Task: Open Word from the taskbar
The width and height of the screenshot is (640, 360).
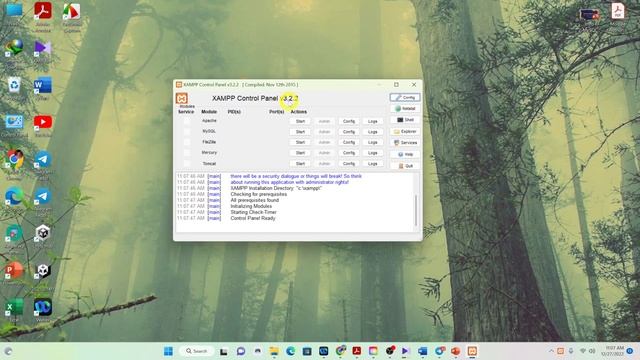Action: (x=422, y=351)
